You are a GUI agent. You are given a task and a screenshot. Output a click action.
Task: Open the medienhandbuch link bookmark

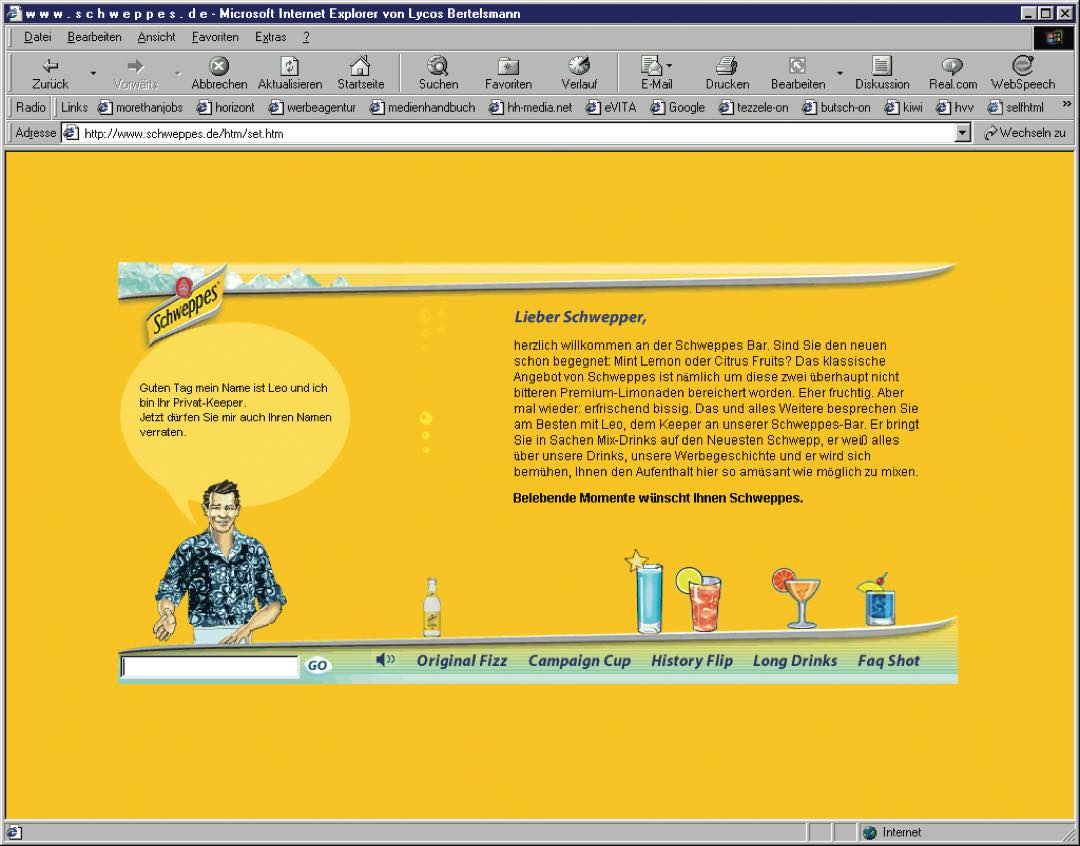click(422, 107)
